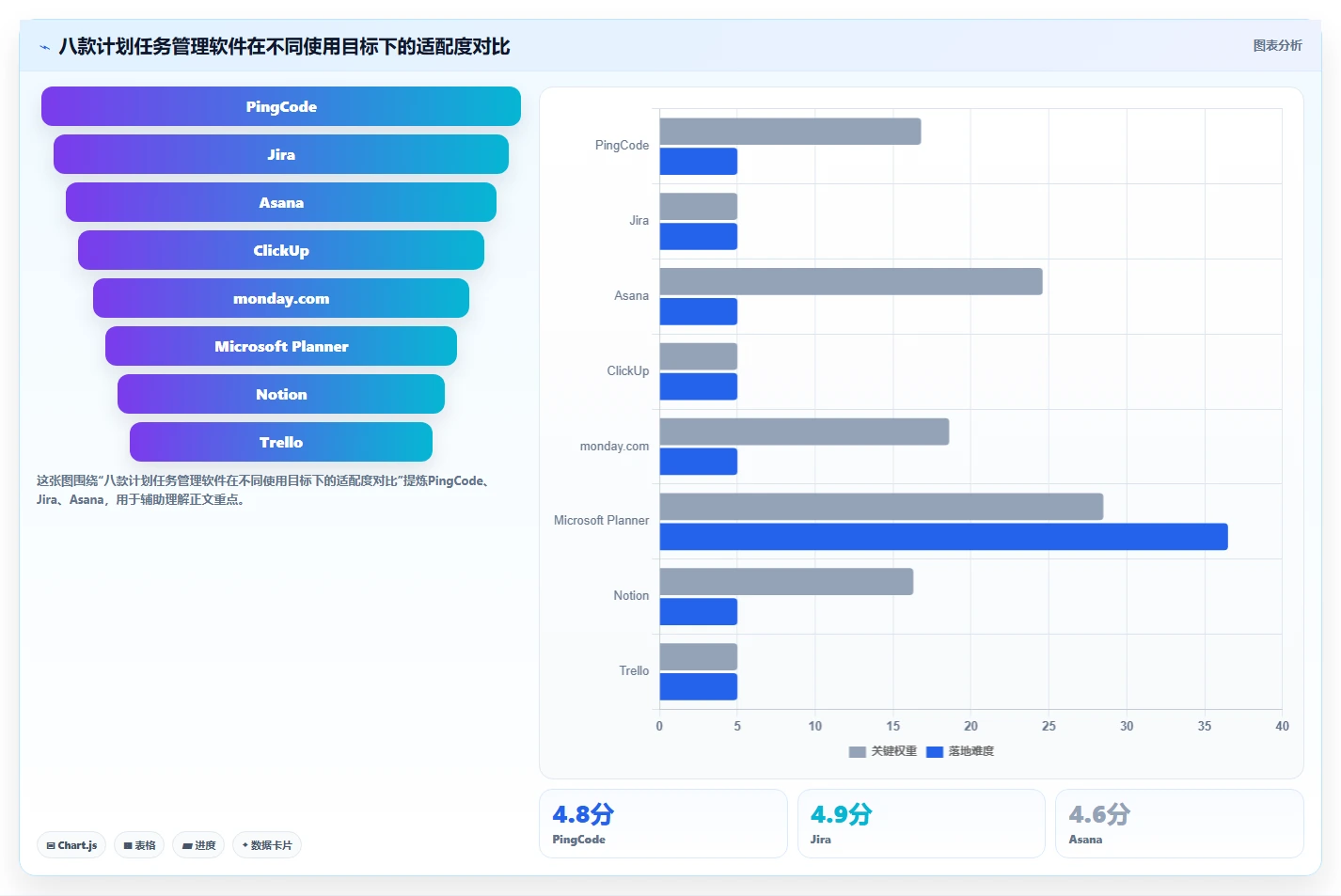Viewport: 1341px width, 896px height.
Task: Select the Microsoft Planner funnel bar
Action: pos(281,346)
